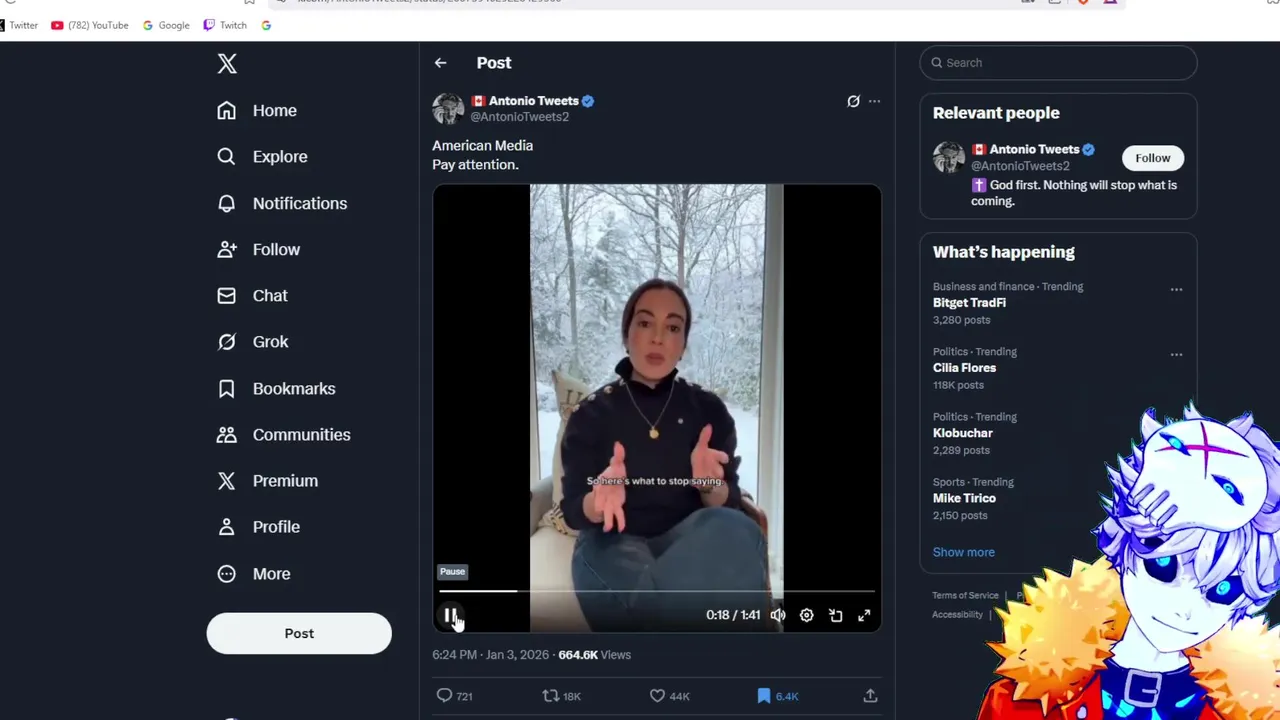1280x720 pixels.
Task: Open Antonio Tweets name in Relevant people
Action: (x=1033, y=150)
